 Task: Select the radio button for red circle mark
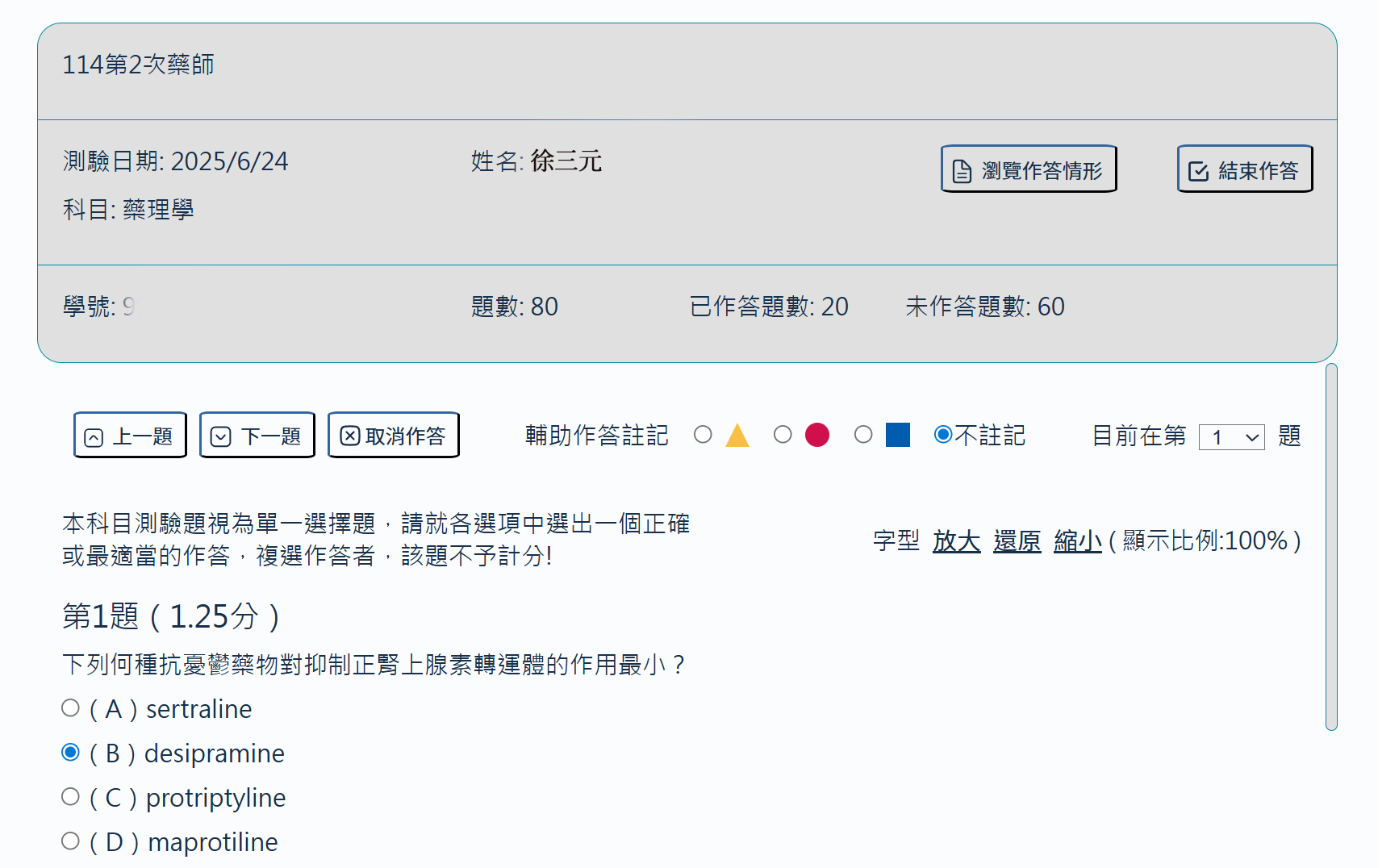point(783,435)
